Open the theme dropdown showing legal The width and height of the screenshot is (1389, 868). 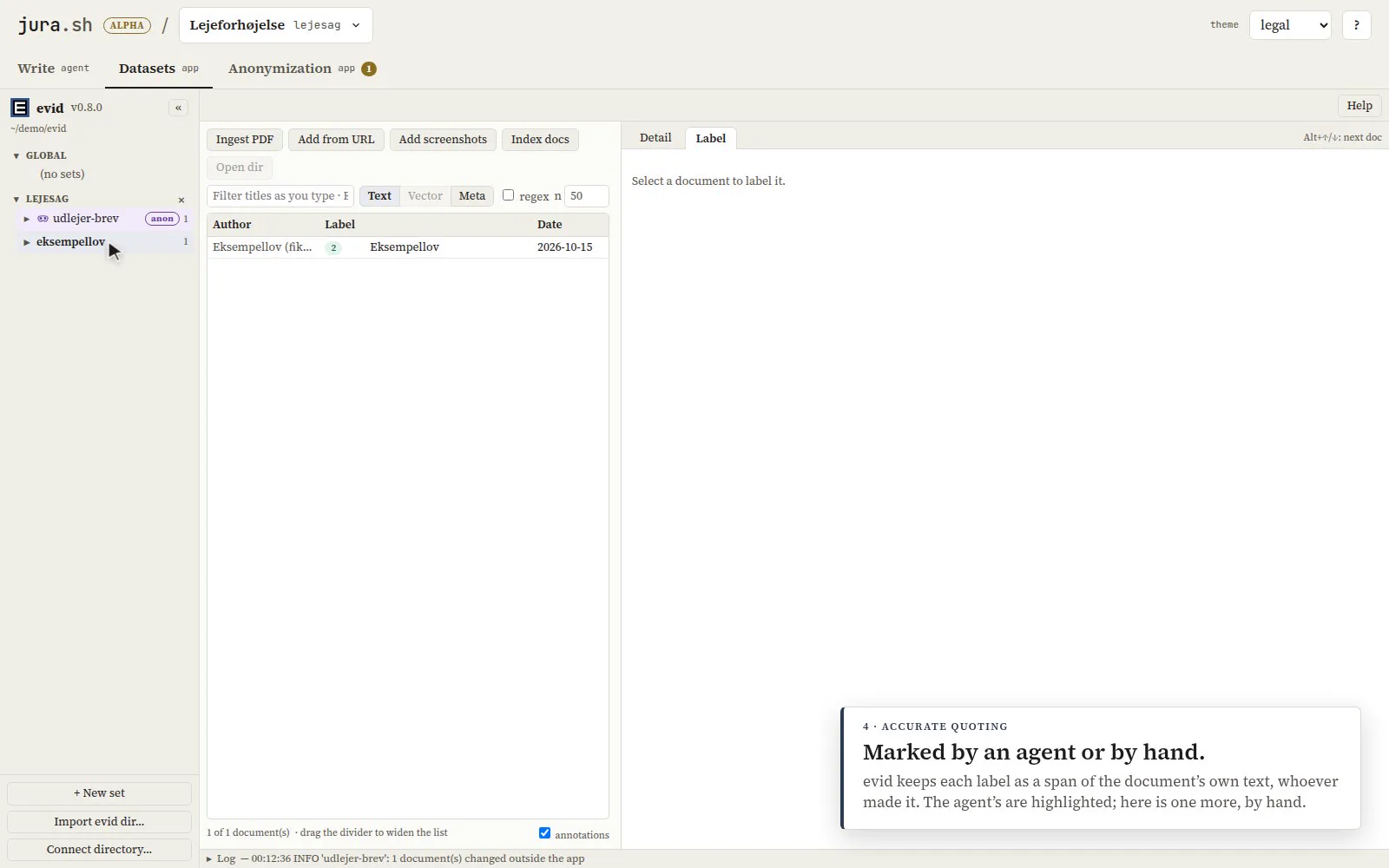point(1291,25)
